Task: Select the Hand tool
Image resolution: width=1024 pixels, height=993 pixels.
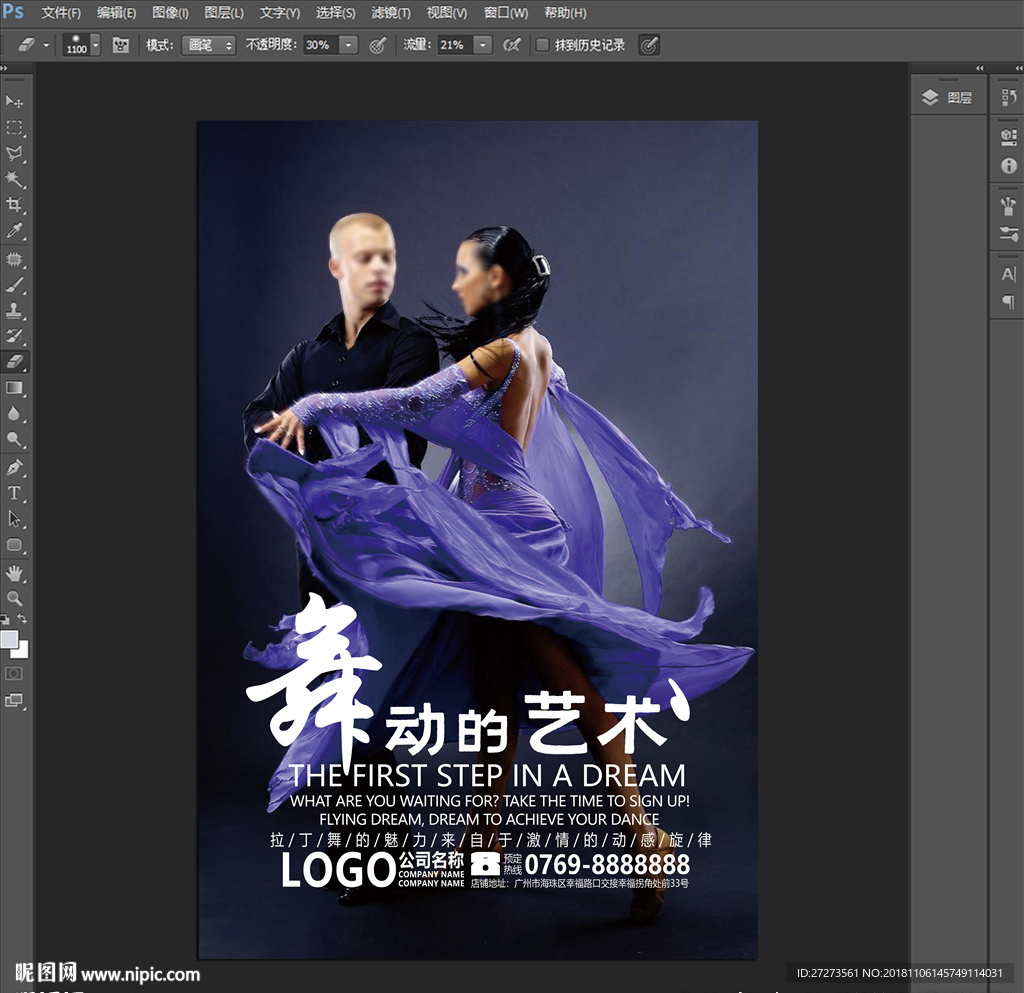Action: click(14, 573)
